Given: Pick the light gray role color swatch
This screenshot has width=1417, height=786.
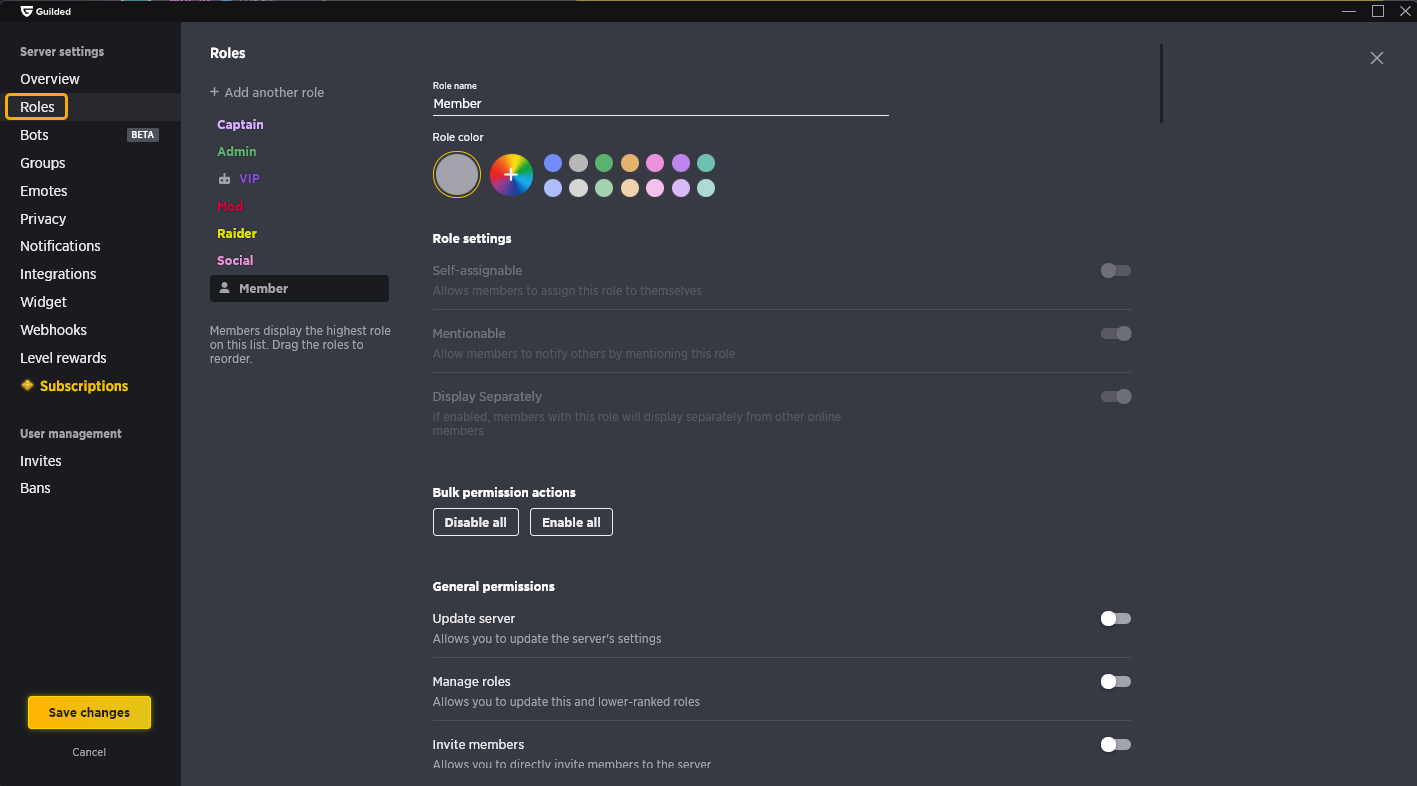Looking at the screenshot, I should pyautogui.click(x=578, y=188).
